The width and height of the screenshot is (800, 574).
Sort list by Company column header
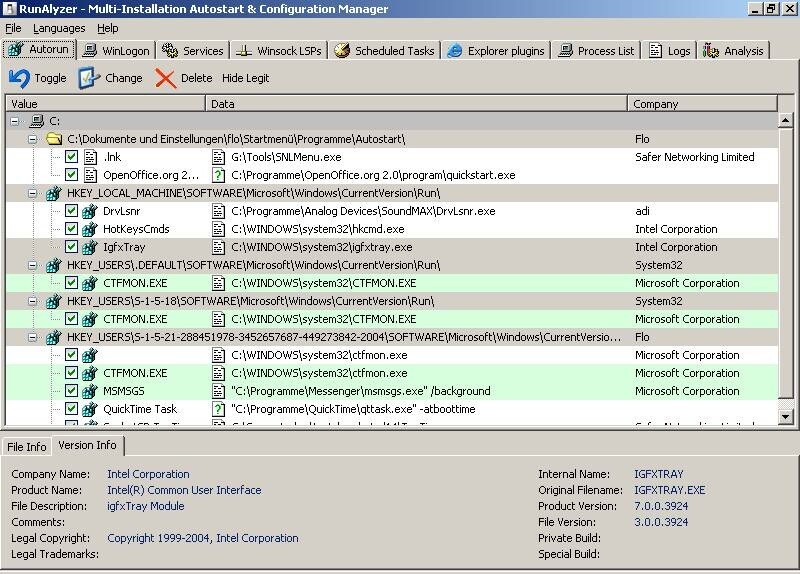pos(702,104)
